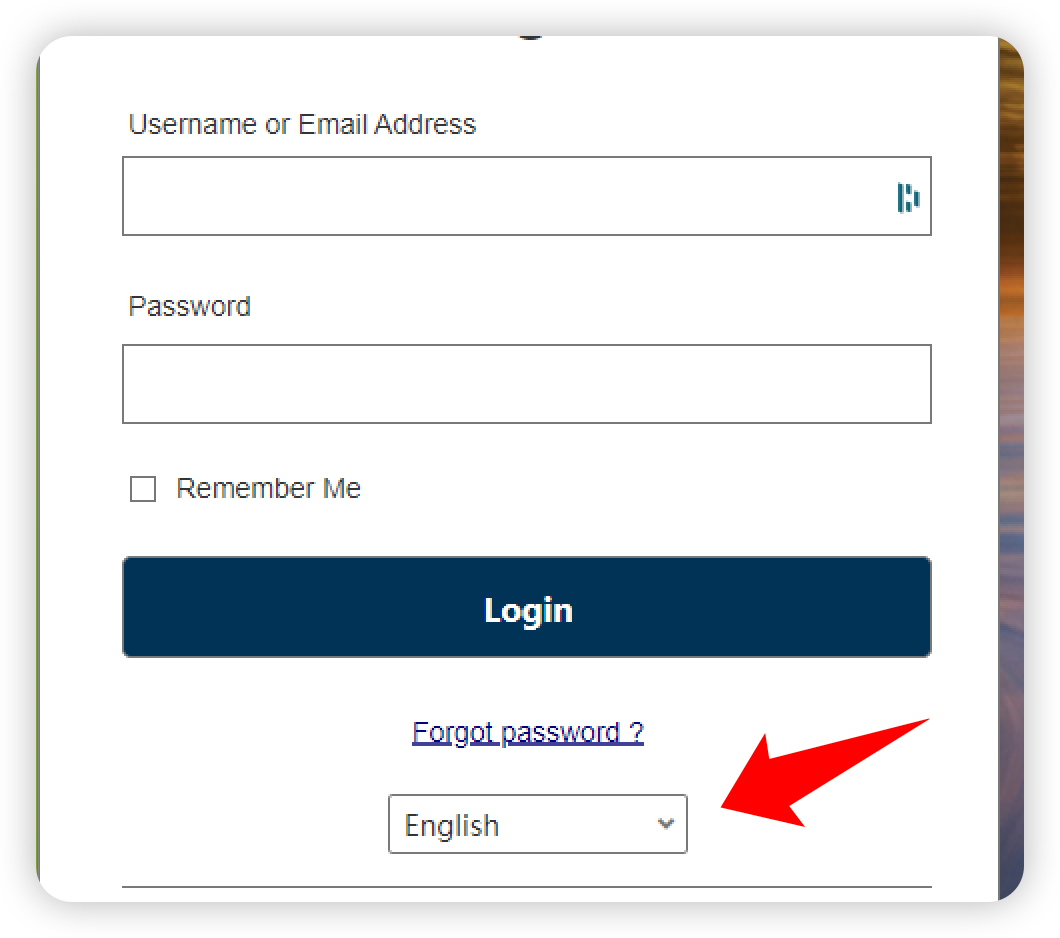Enable the Remember Me checkbox
Screen dimensions: 1060x938
pos(143,489)
